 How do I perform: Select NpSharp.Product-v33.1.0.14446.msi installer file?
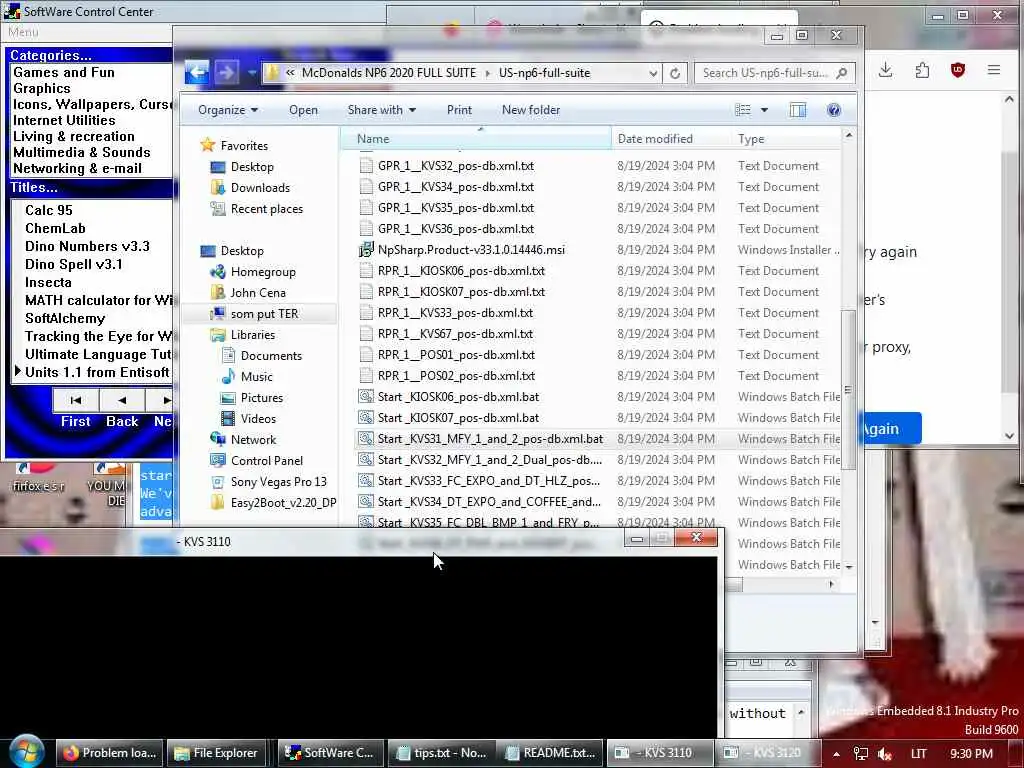click(x=471, y=249)
